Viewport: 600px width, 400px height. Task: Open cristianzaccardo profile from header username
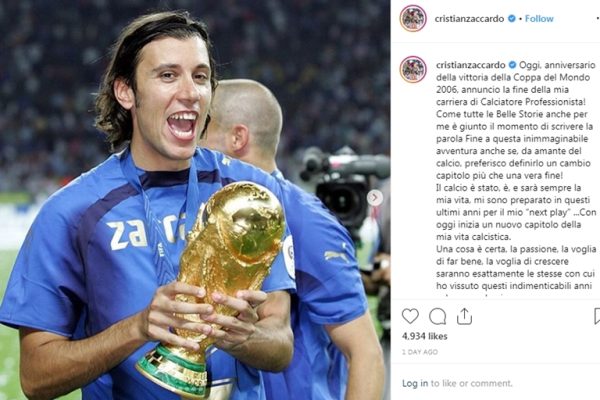[x=469, y=18]
